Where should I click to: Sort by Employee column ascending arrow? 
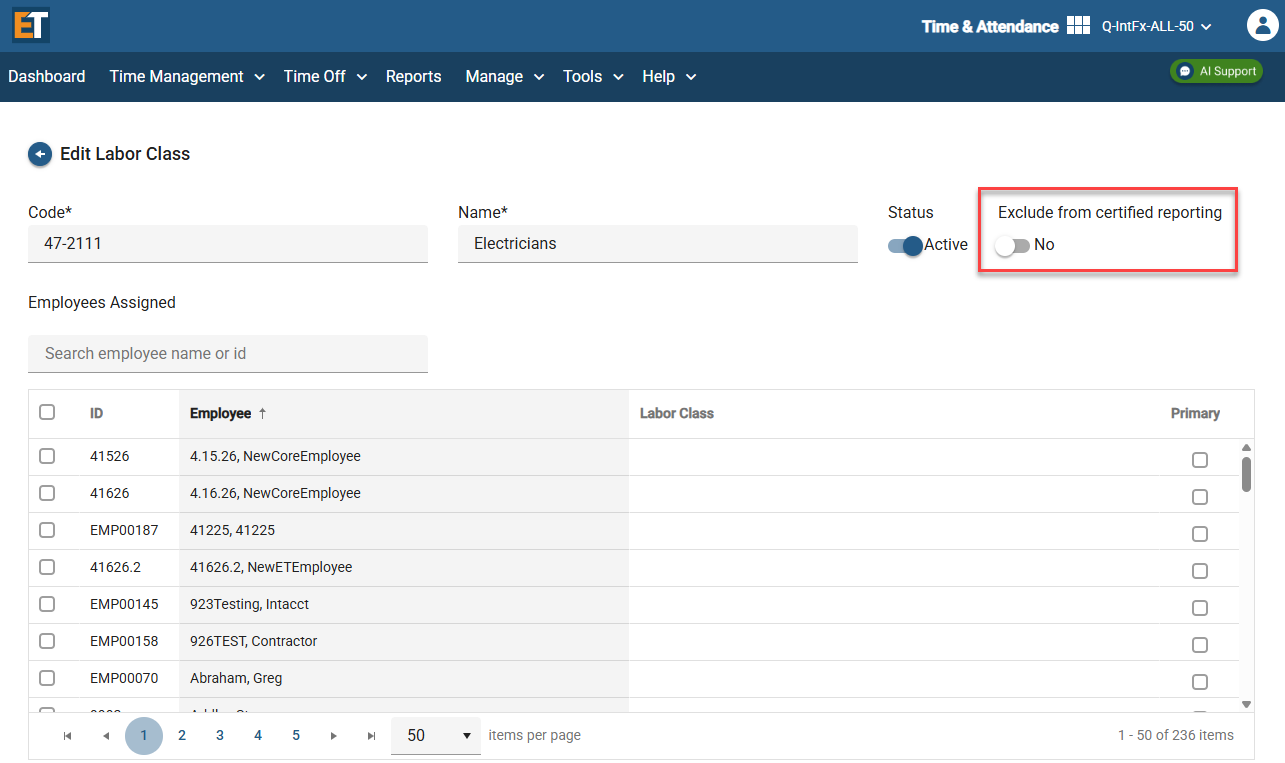263,413
